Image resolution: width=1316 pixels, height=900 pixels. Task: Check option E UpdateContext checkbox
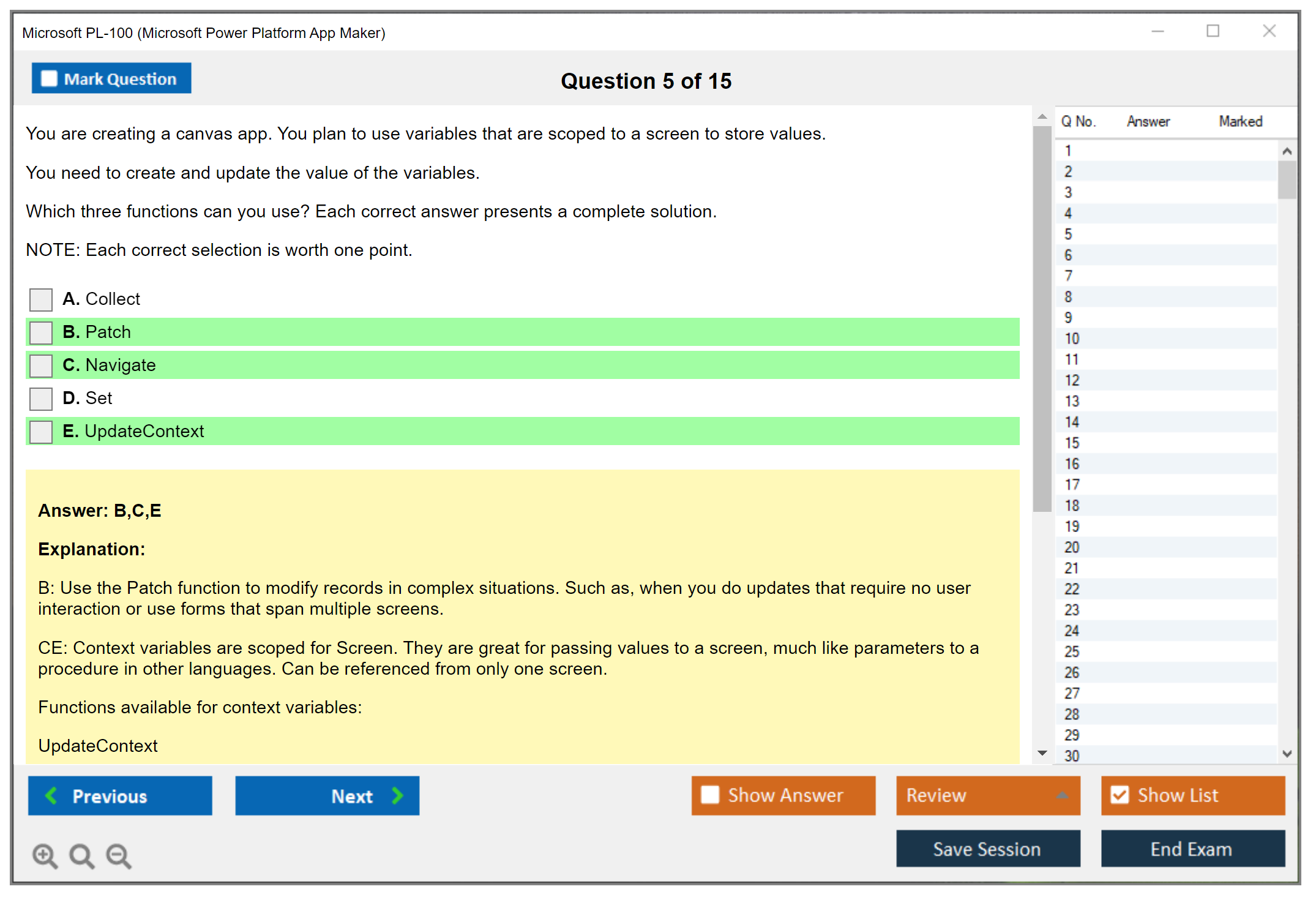click(x=41, y=432)
